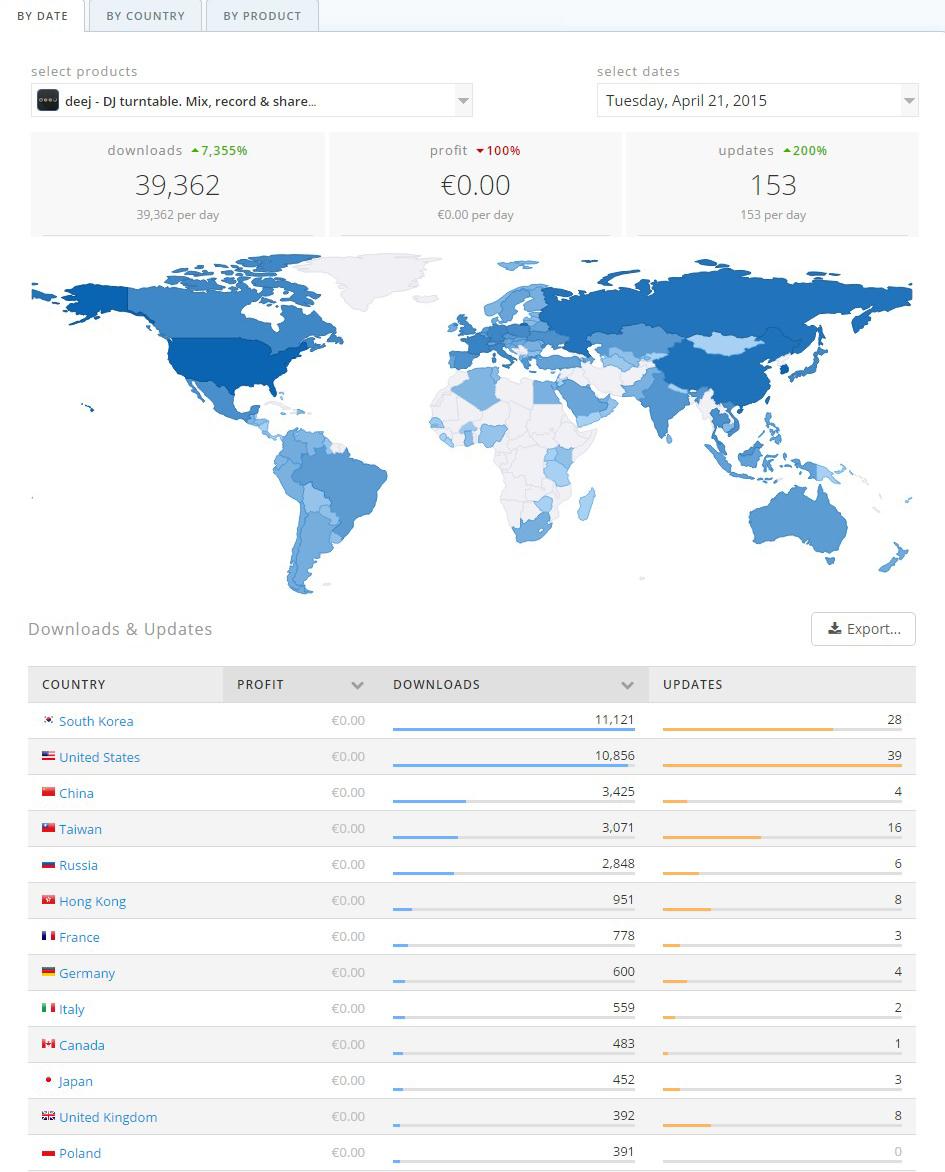
Task: Click the South Korea flag icon
Action: [49, 720]
